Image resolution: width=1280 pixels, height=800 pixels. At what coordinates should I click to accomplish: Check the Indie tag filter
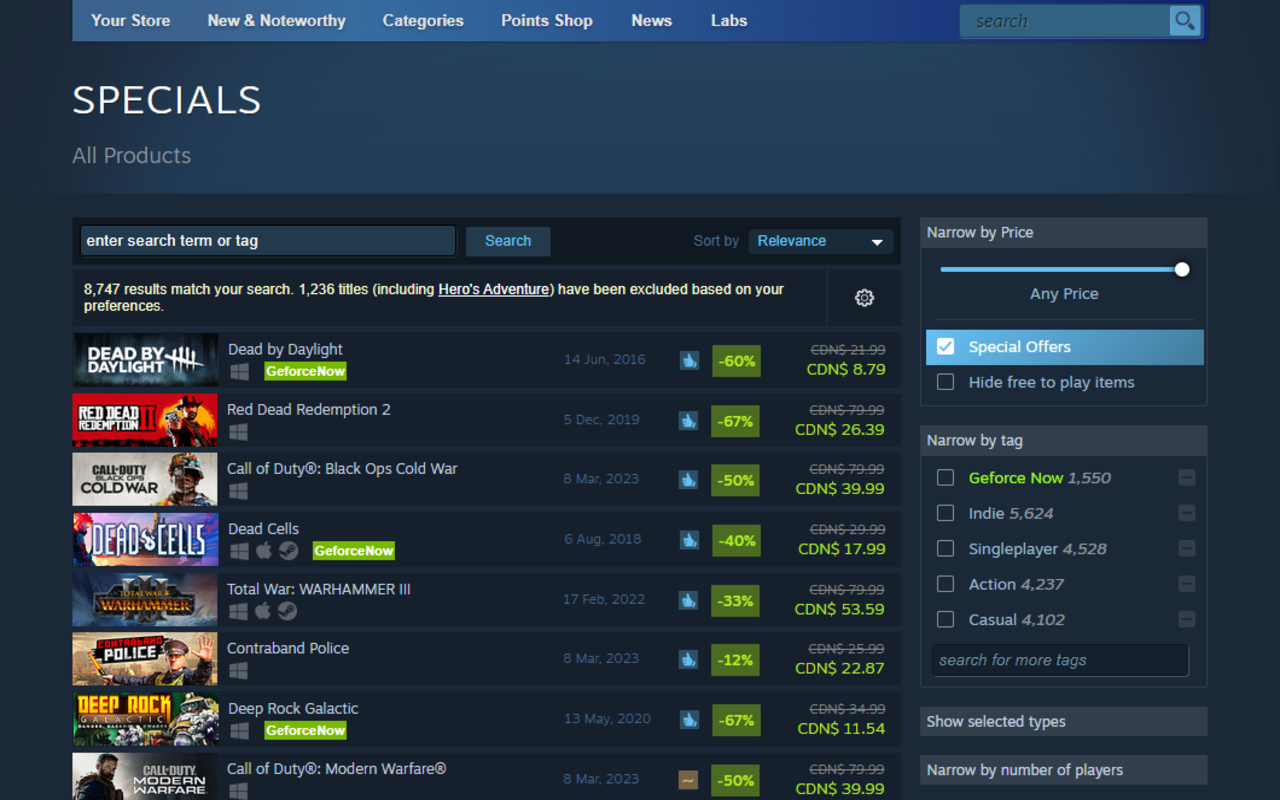945,513
